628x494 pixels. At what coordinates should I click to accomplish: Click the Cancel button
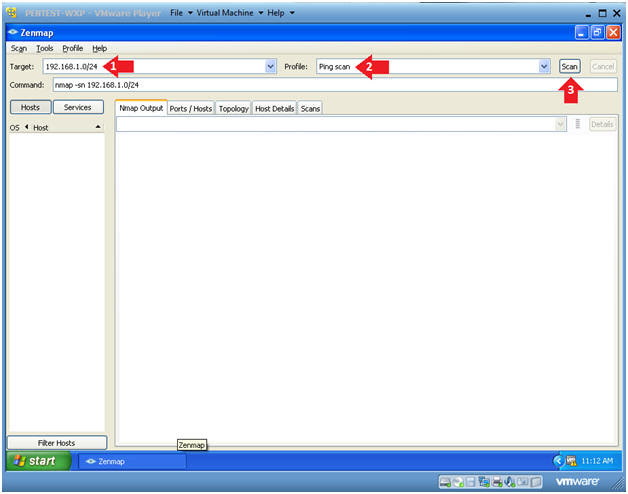[x=603, y=67]
